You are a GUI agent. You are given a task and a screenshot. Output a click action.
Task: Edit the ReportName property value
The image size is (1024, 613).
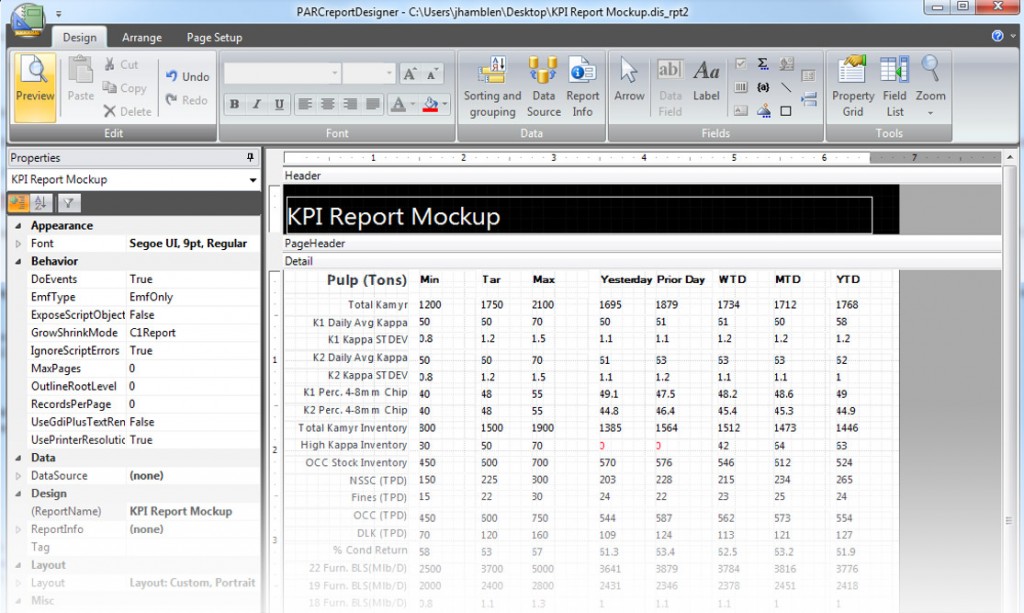(x=193, y=511)
